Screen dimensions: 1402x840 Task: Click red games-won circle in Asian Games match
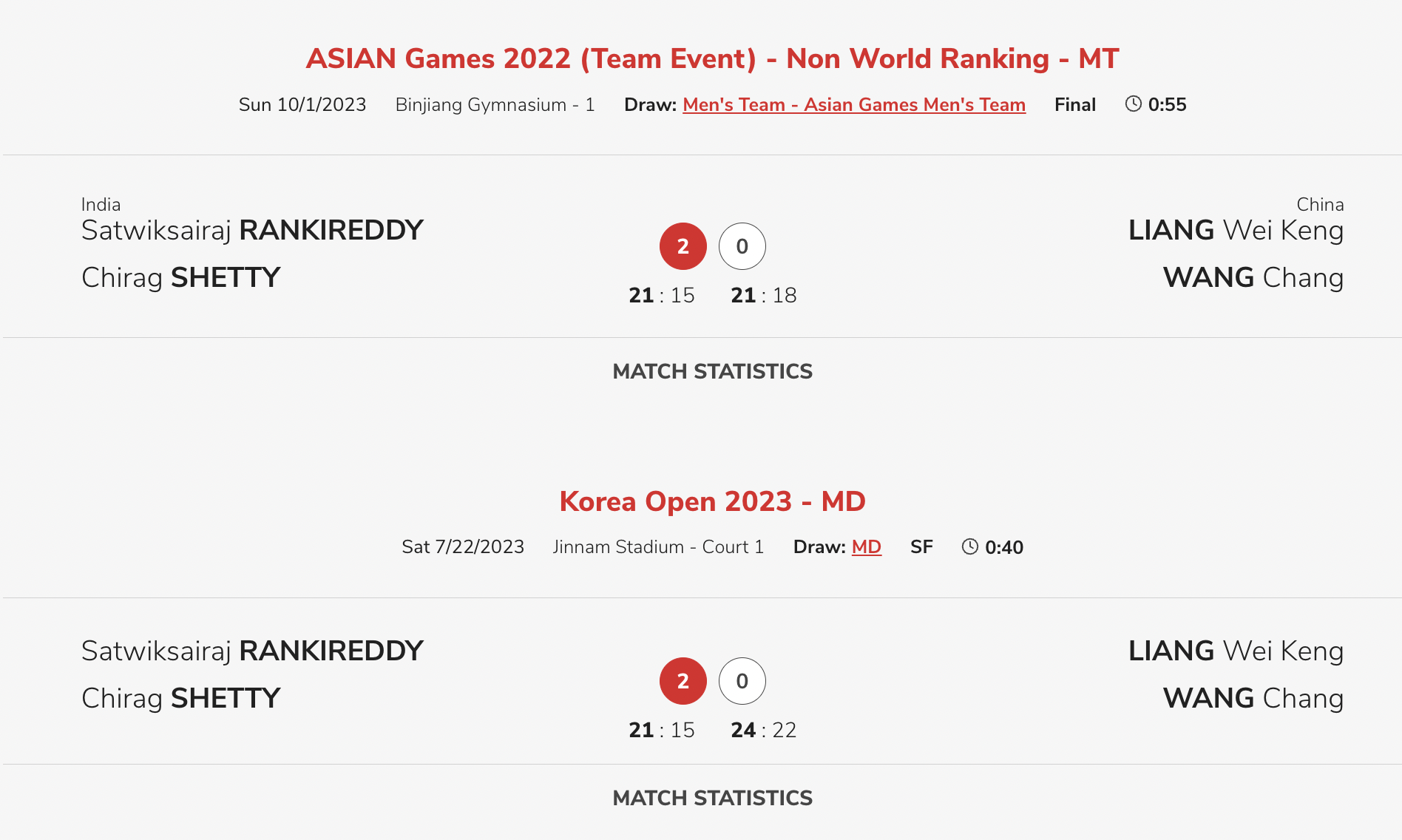(683, 246)
